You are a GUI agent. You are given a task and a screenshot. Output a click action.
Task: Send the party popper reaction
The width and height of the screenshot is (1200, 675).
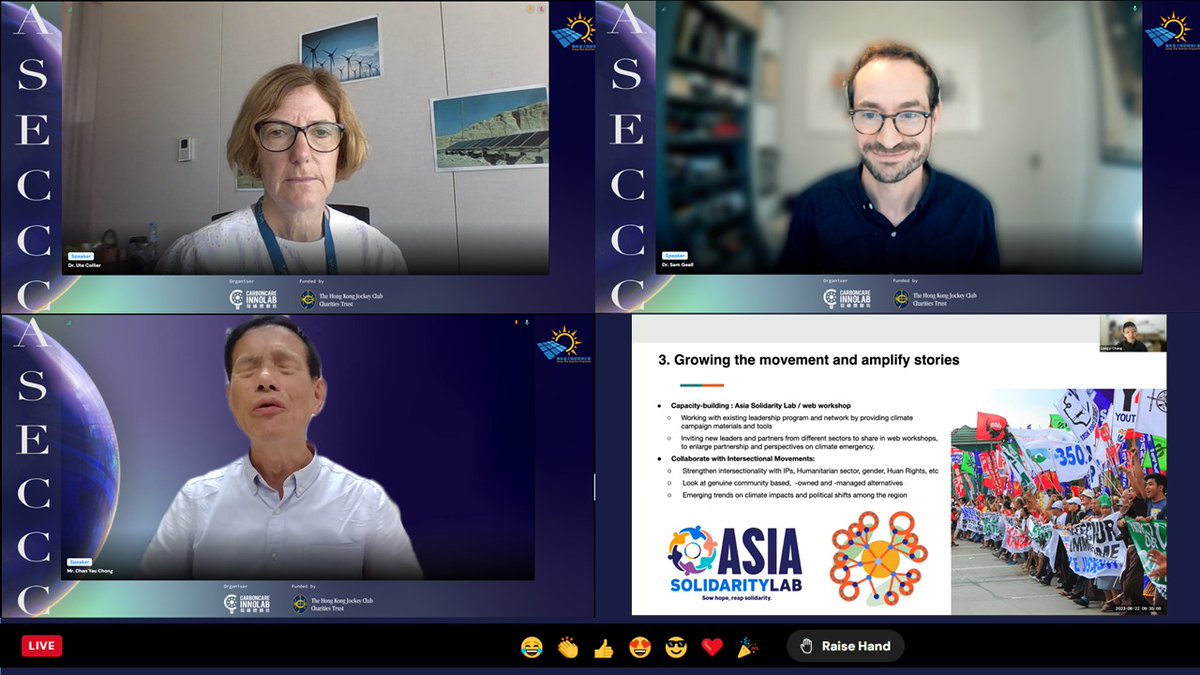[748, 647]
